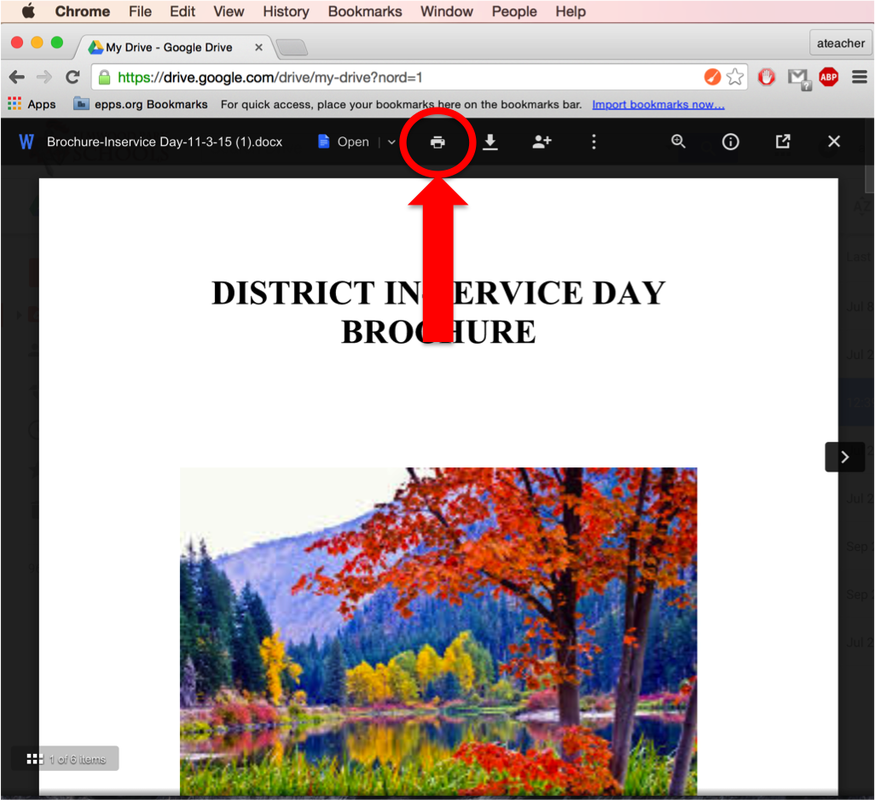
Task: Open the Chrome customization menu
Action: tap(859, 76)
